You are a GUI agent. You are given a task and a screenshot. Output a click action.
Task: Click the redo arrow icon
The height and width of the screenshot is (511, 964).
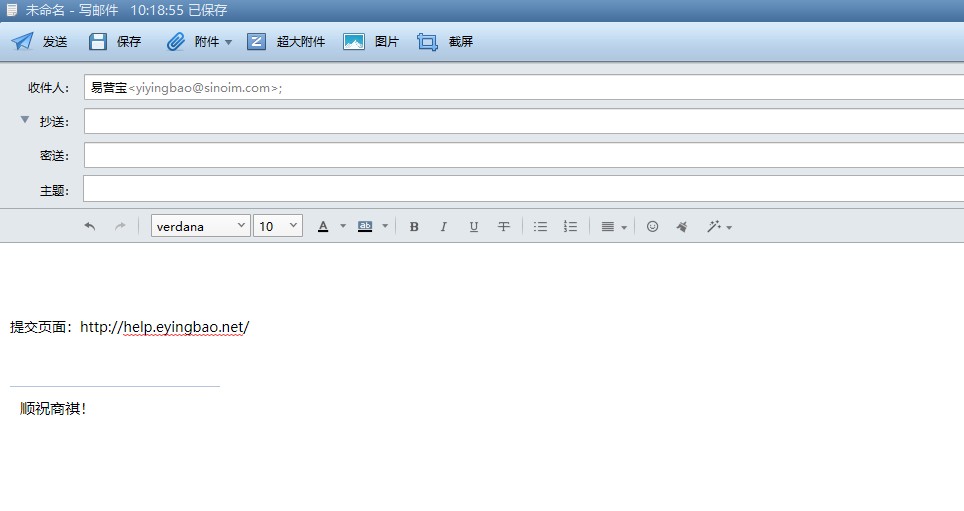coord(120,226)
